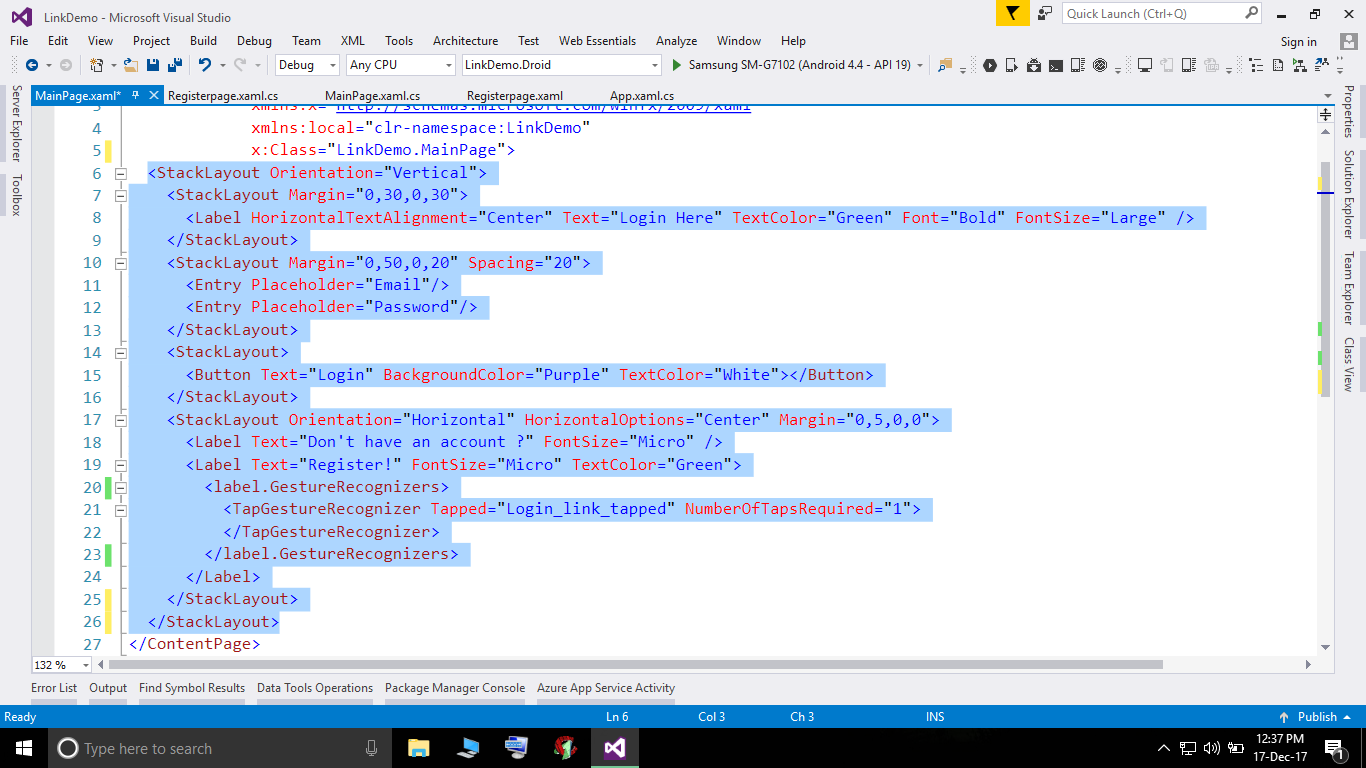Click the Visual Studio taskbar icon
The width and height of the screenshot is (1366, 768).
point(614,747)
